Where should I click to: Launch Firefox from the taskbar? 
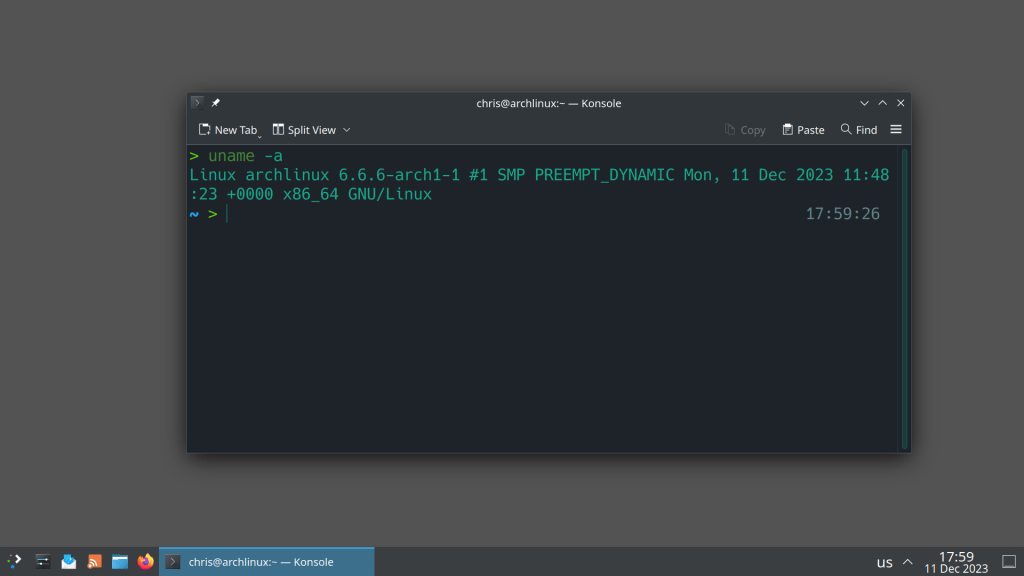point(146,562)
